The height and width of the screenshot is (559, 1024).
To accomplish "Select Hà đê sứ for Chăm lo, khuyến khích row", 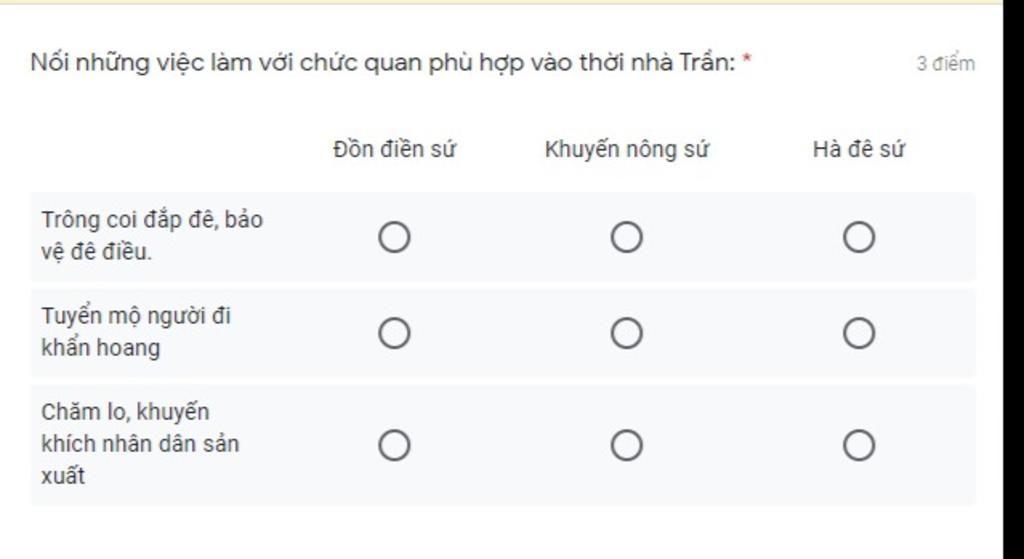I will click(x=859, y=445).
